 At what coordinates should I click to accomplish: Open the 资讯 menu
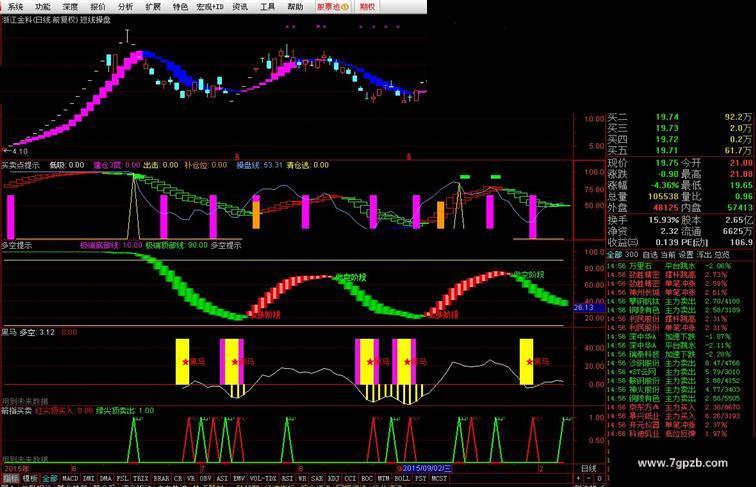point(240,7)
